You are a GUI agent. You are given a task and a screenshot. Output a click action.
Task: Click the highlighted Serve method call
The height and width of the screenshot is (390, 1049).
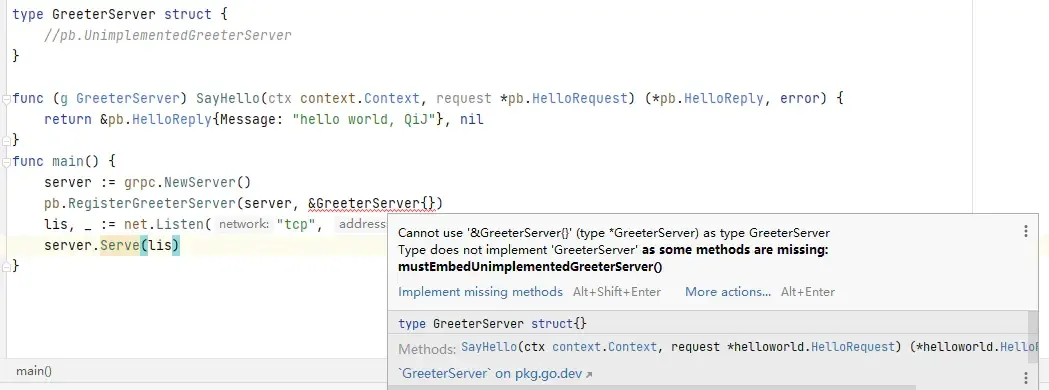coord(120,246)
